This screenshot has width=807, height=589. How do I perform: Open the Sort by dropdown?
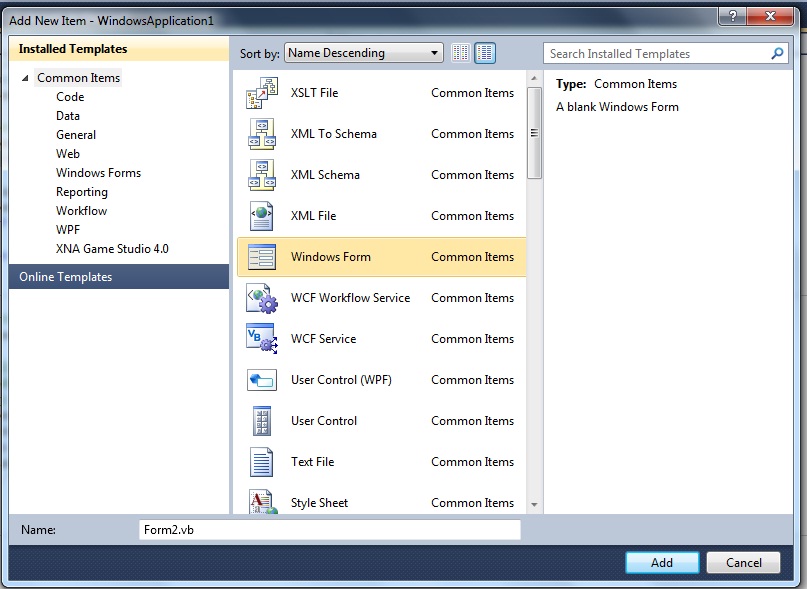(434, 52)
